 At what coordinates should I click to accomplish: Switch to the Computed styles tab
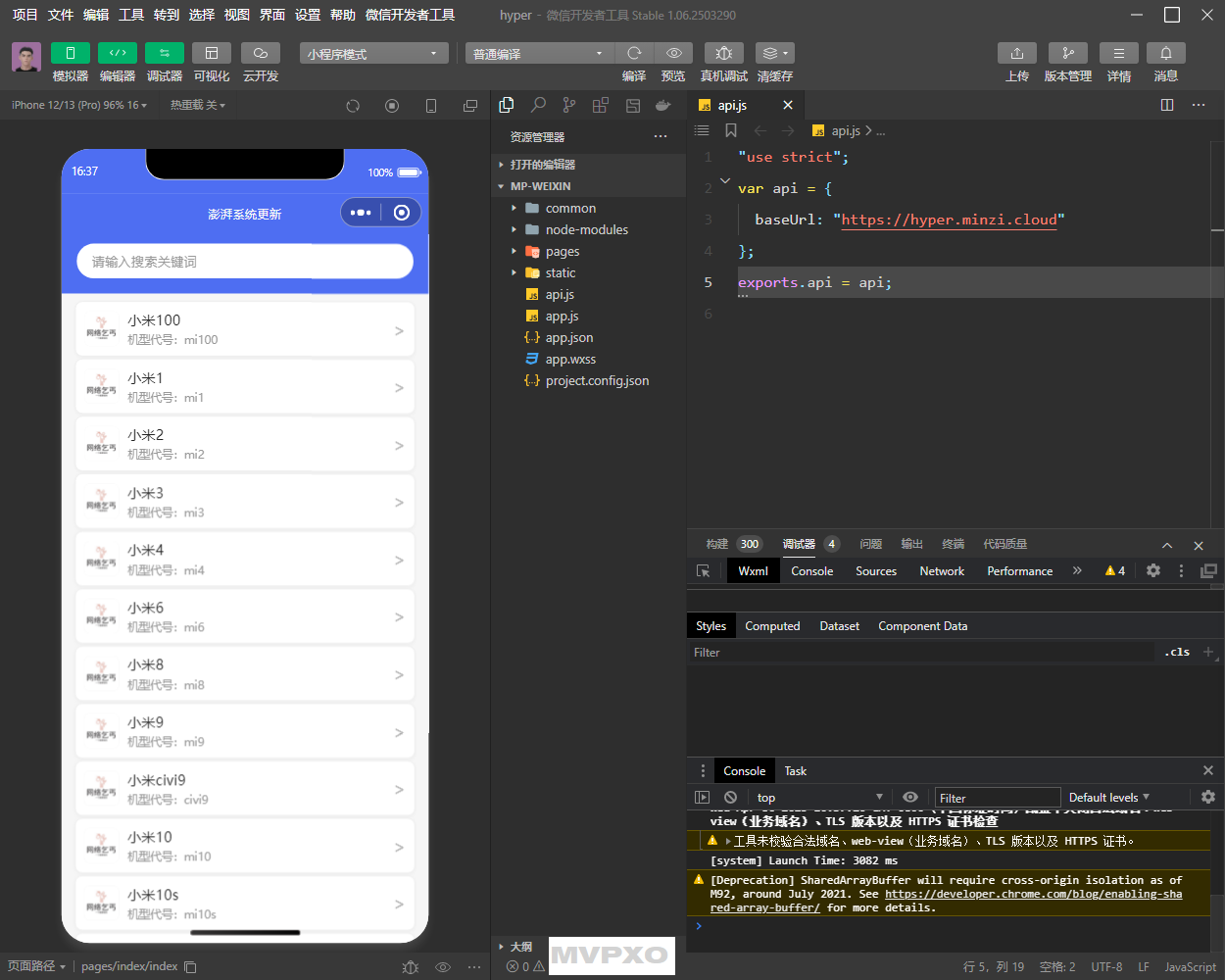click(772, 626)
